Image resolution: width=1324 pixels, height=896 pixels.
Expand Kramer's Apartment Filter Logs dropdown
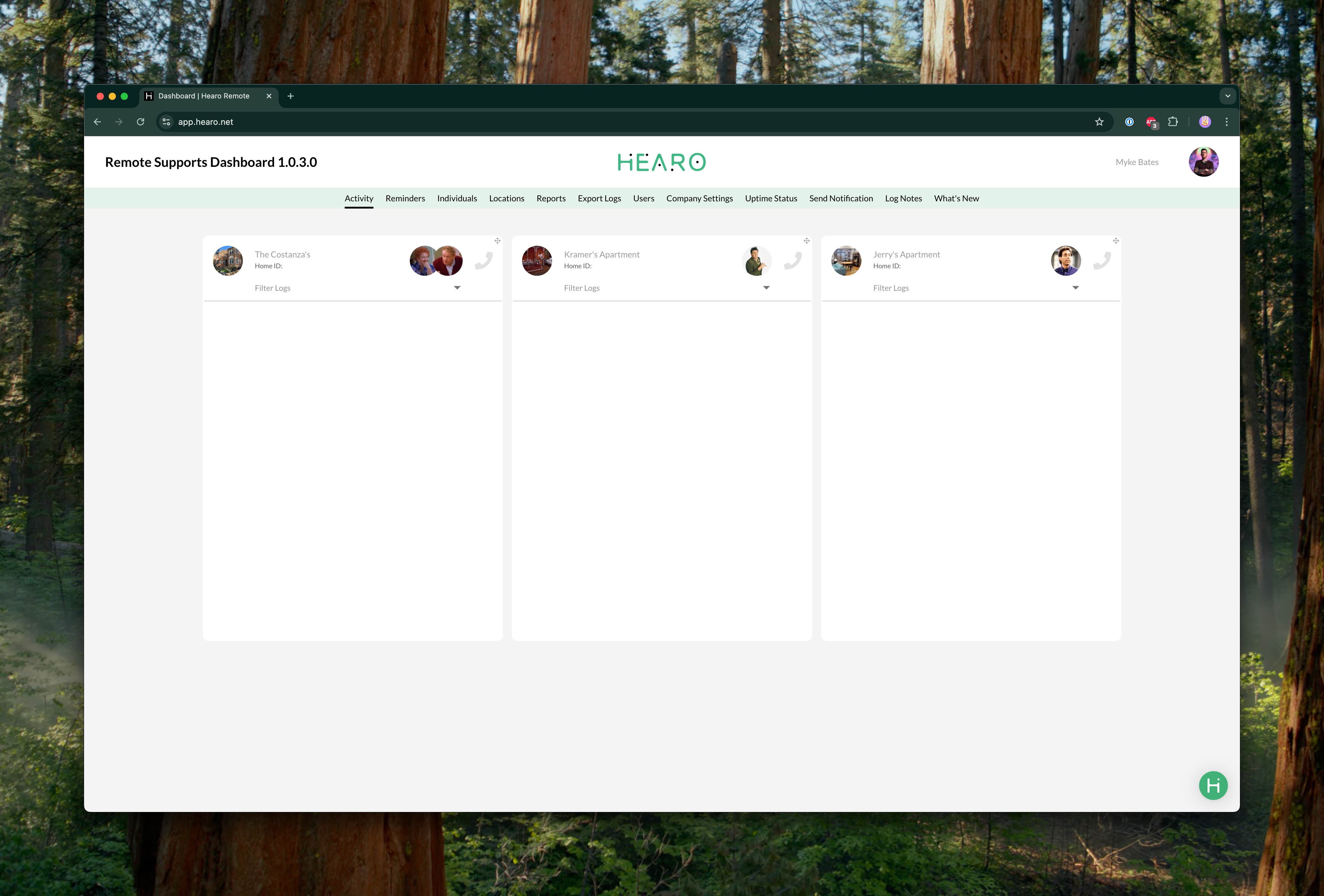tap(766, 288)
